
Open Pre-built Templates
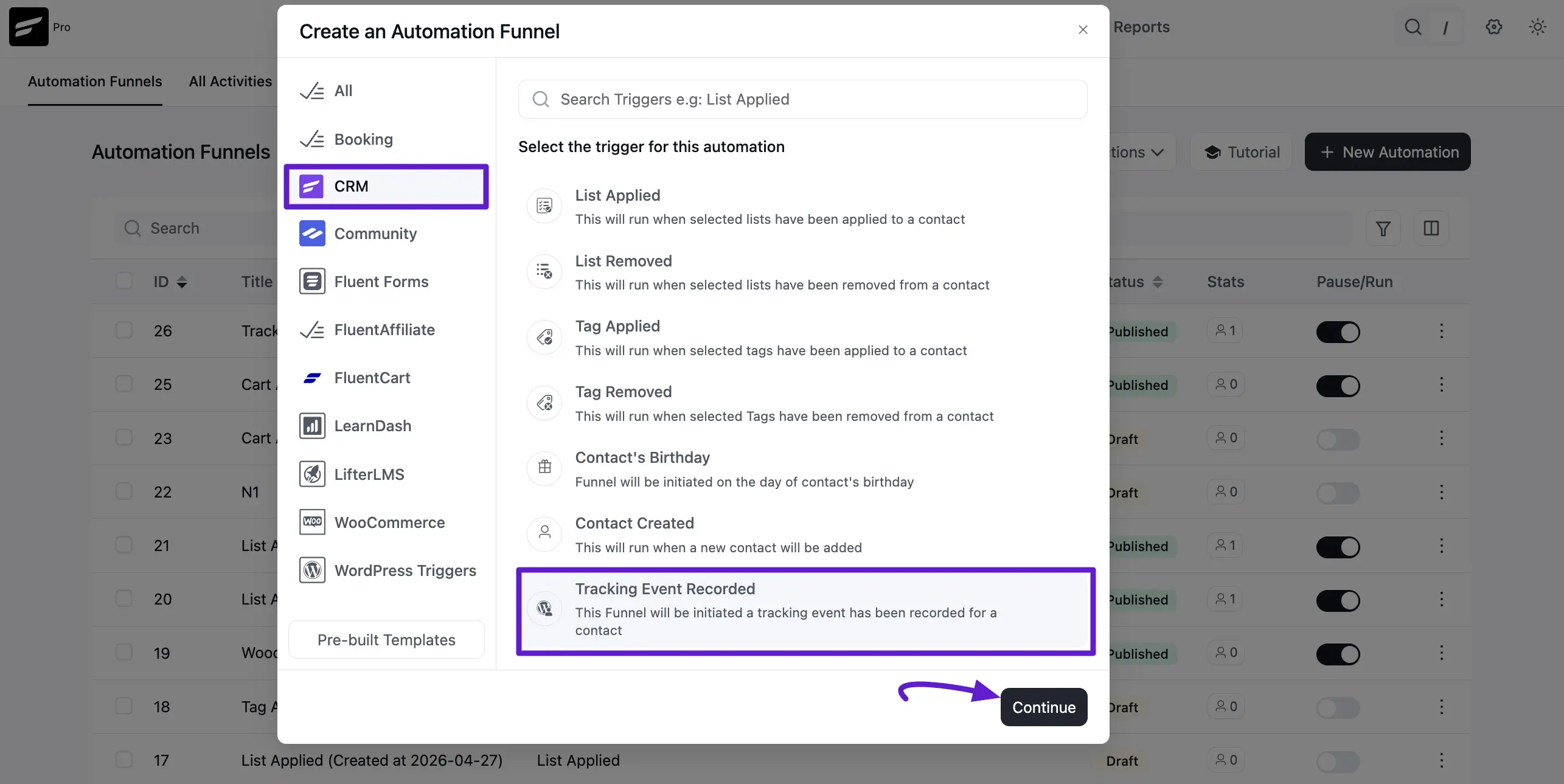coord(386,639)
